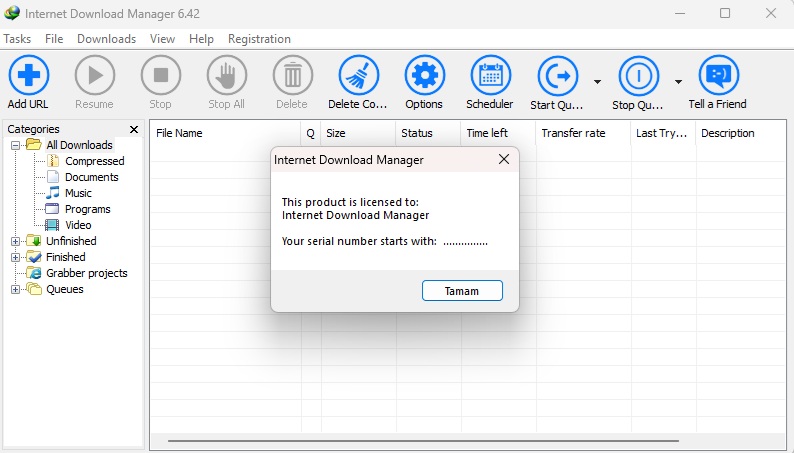Click the Documents category page icon
794x453 pixels.
click(53, 177)
